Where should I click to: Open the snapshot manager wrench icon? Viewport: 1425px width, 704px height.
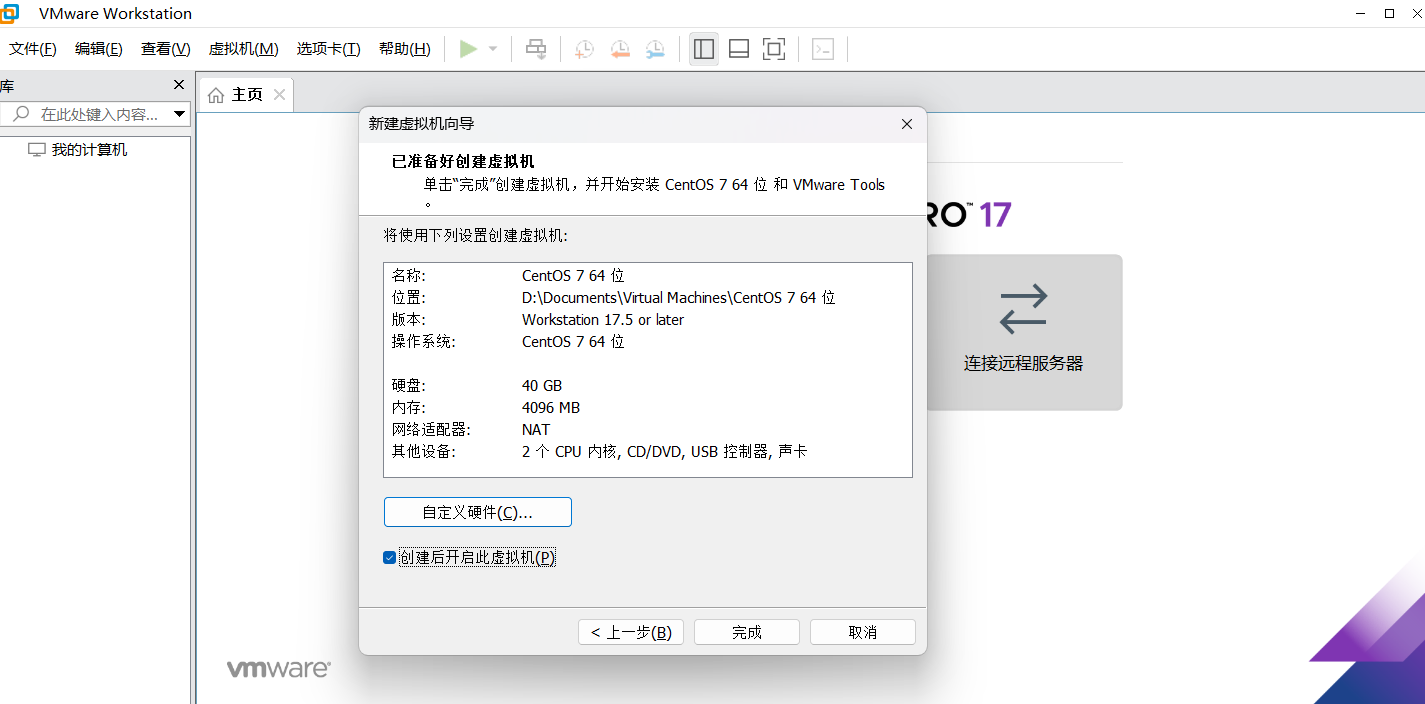pyautogui.click(x=655, y=49)
